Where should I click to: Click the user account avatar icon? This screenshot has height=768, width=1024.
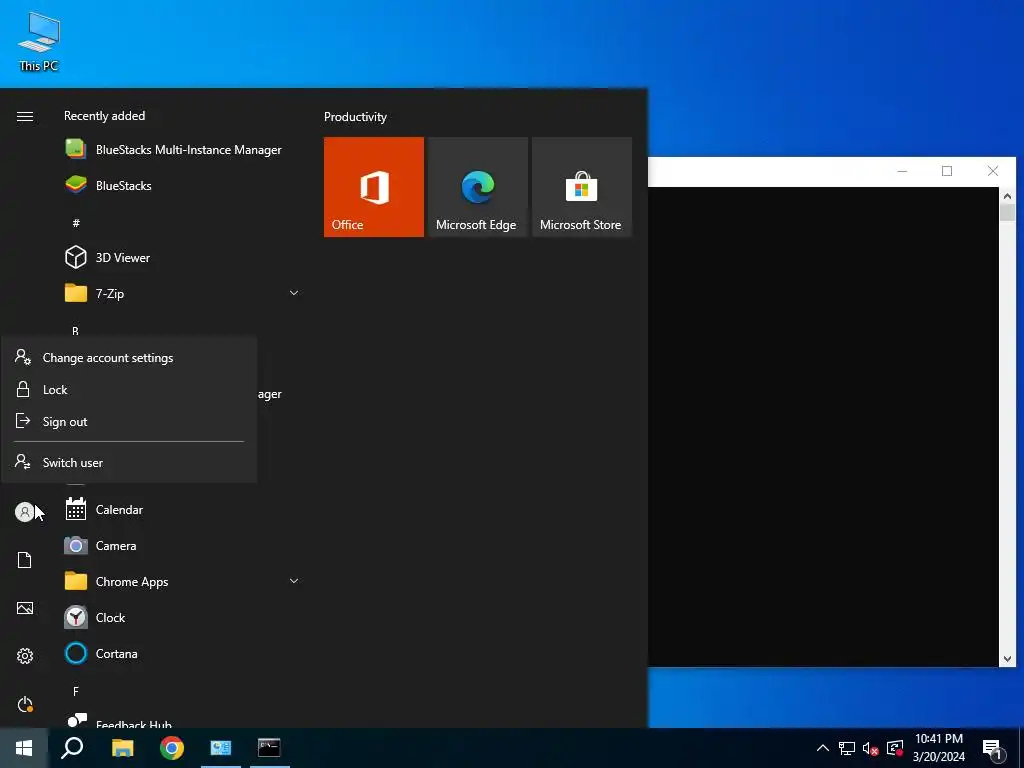24,512
